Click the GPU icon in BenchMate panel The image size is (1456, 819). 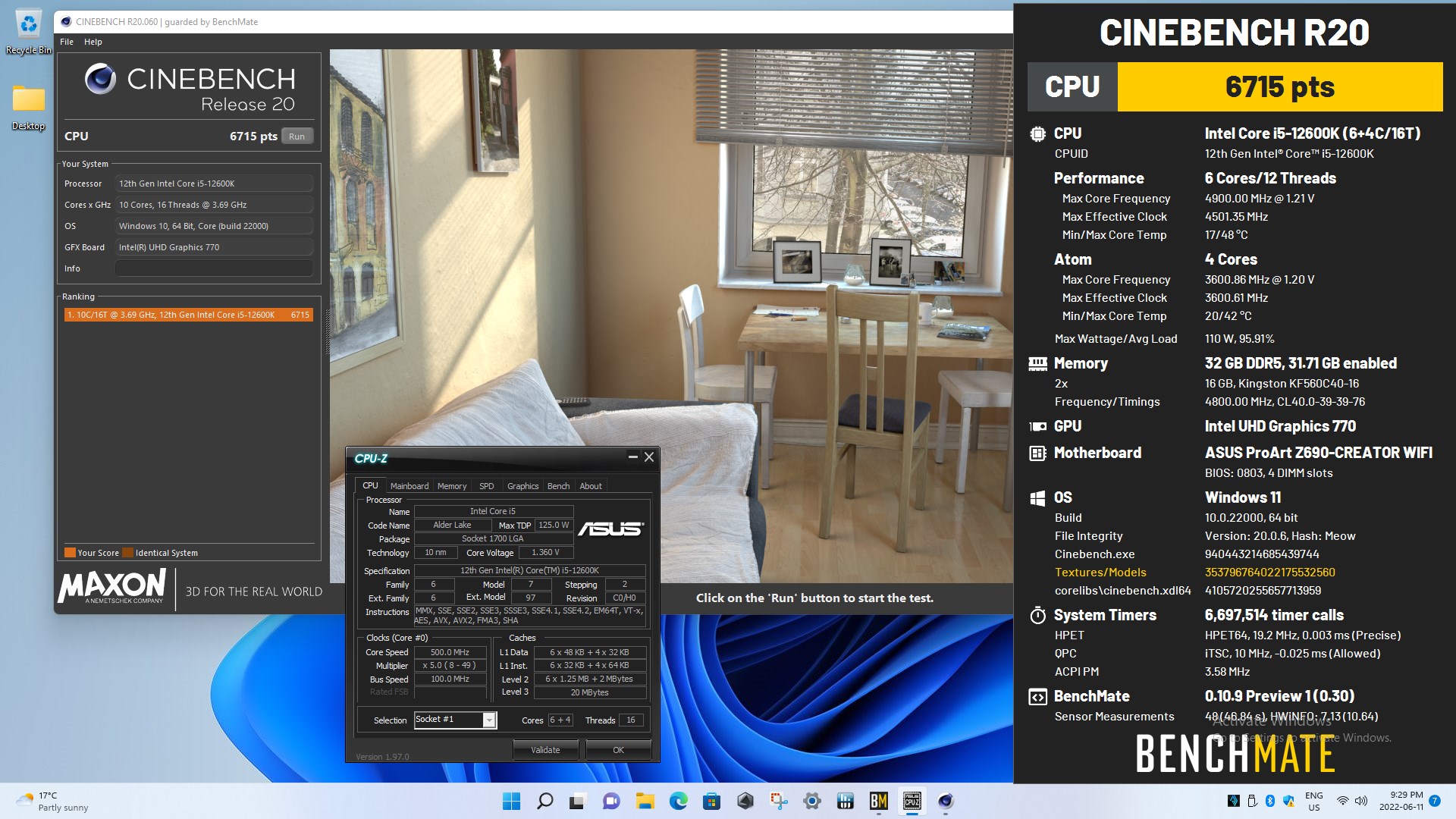(1037, 426)
